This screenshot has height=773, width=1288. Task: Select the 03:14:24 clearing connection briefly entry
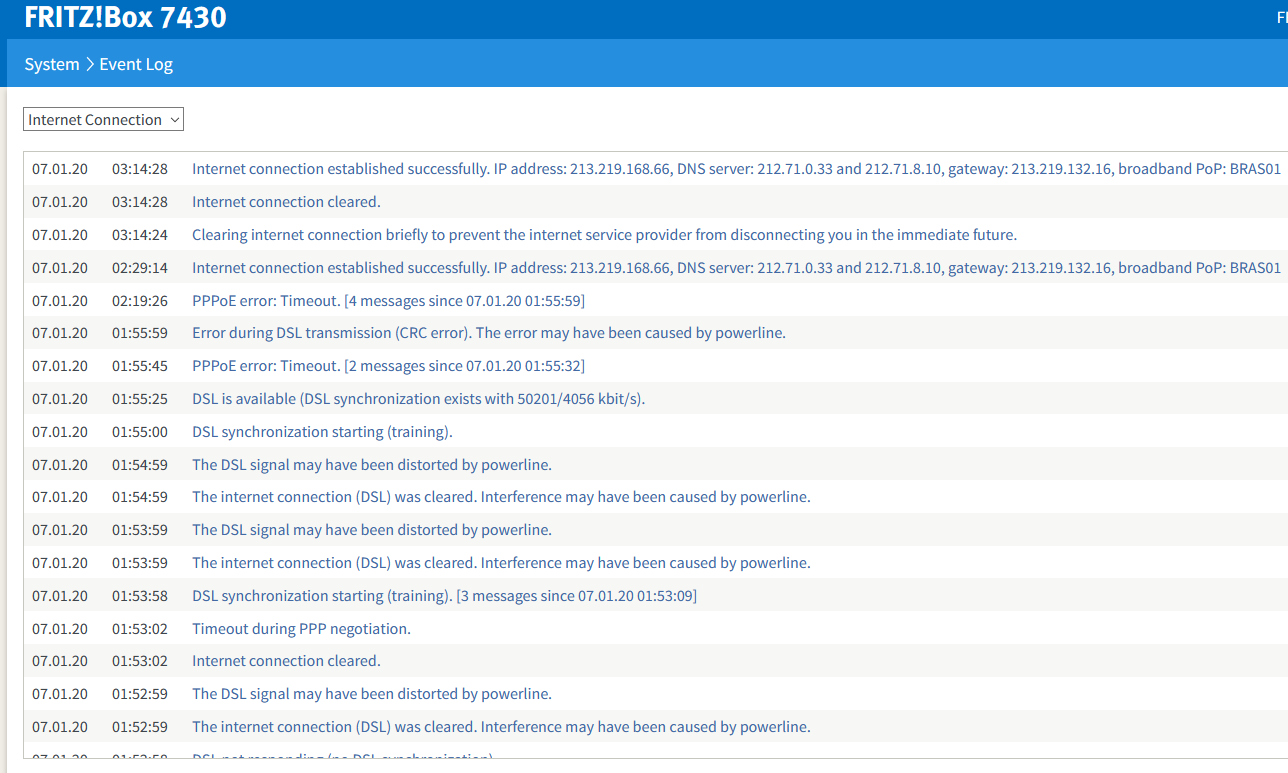[603, 235]
